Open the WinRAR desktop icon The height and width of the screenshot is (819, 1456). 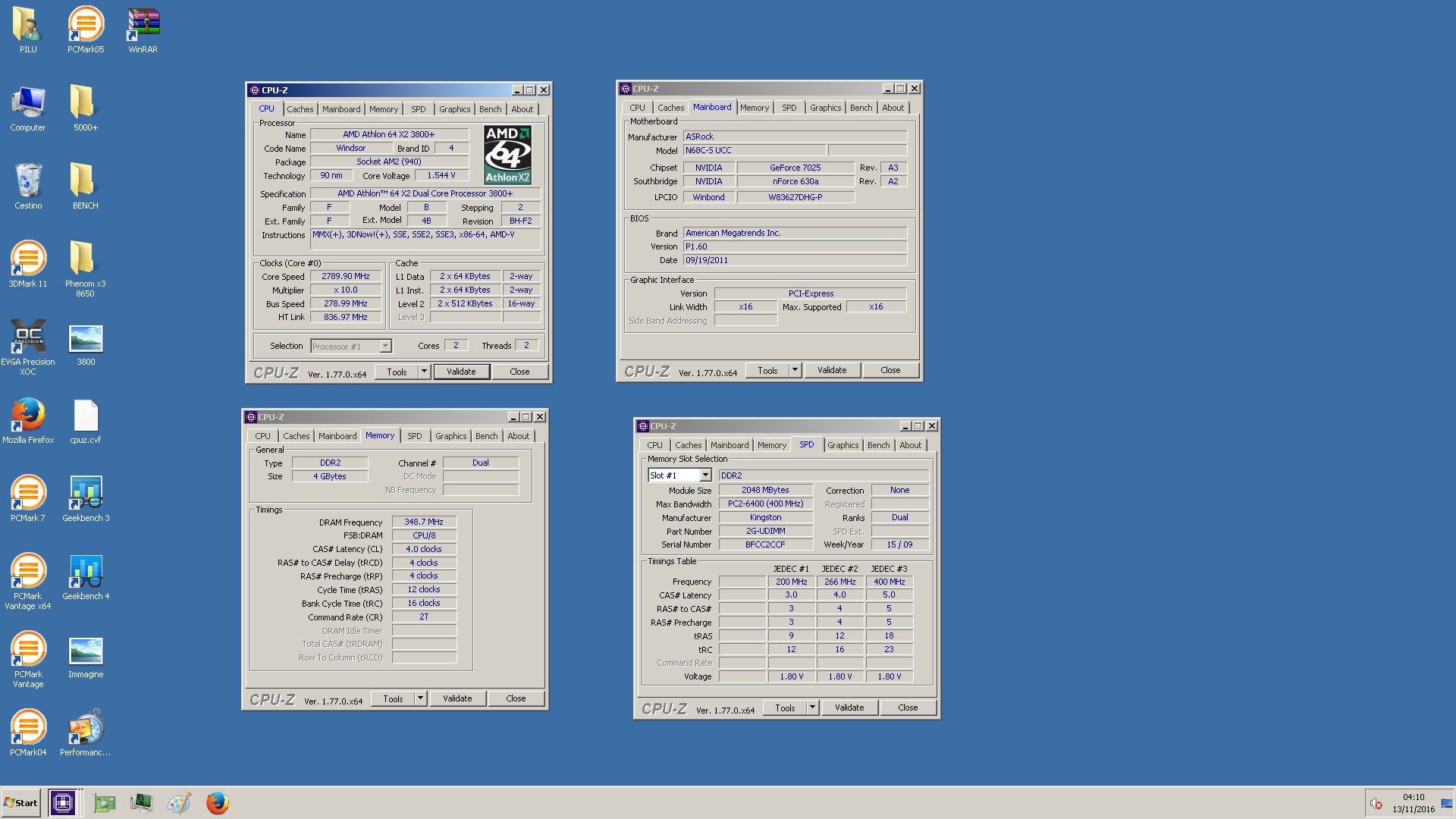(143, 30)
